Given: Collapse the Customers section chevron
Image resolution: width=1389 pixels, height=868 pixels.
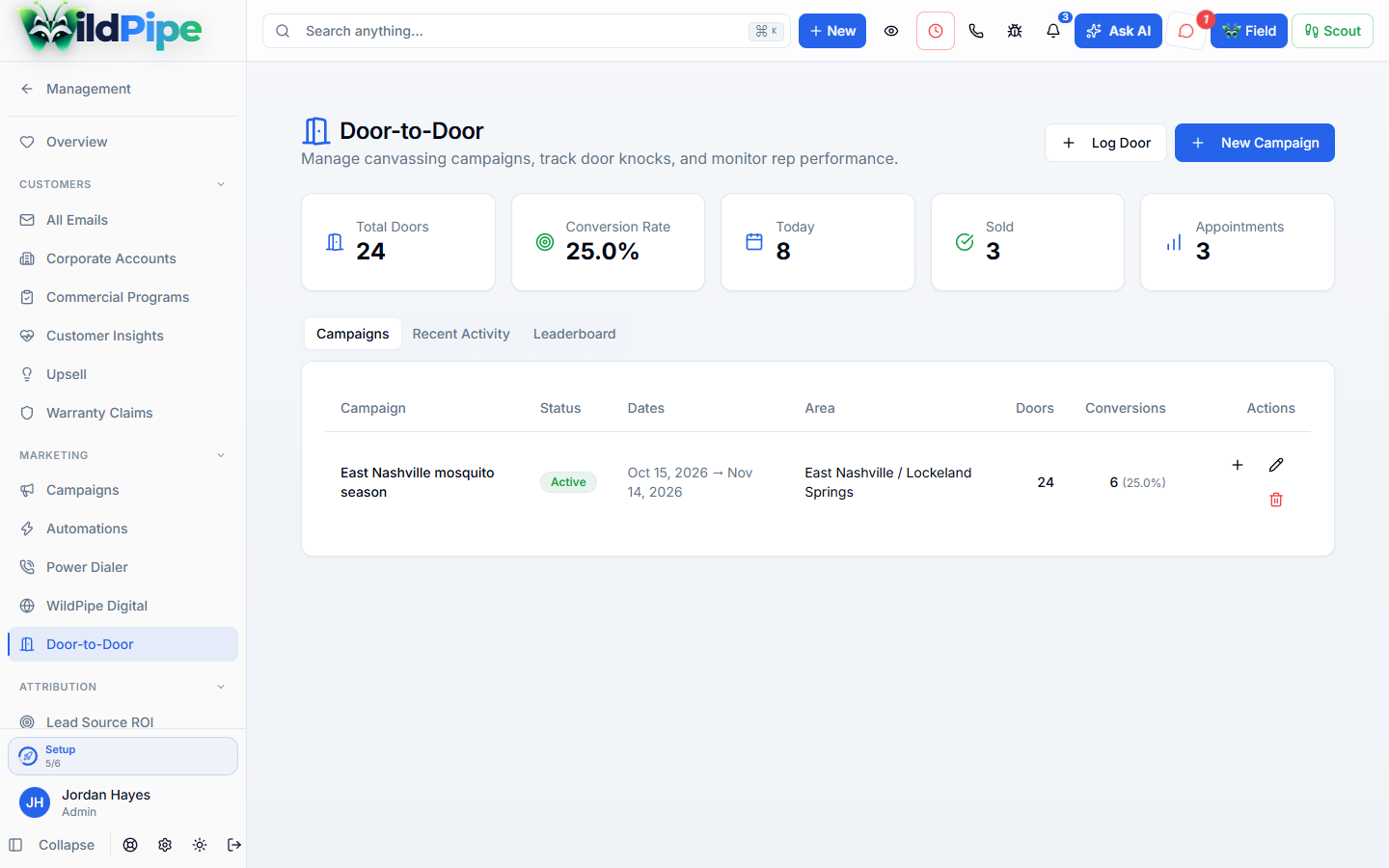Looking at the screenshot, I should [221, 184].
